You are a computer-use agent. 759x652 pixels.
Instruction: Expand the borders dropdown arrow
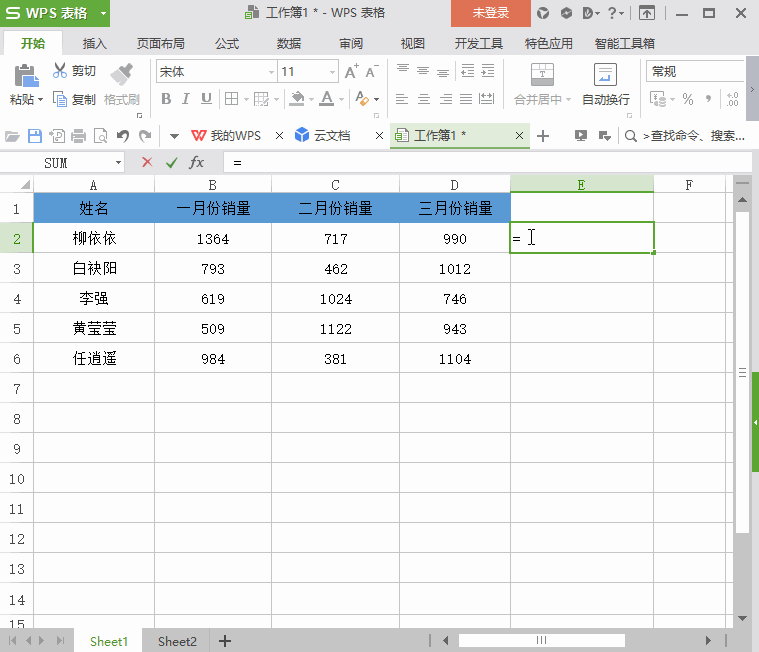pyautogui.click(x=246, y=100)
